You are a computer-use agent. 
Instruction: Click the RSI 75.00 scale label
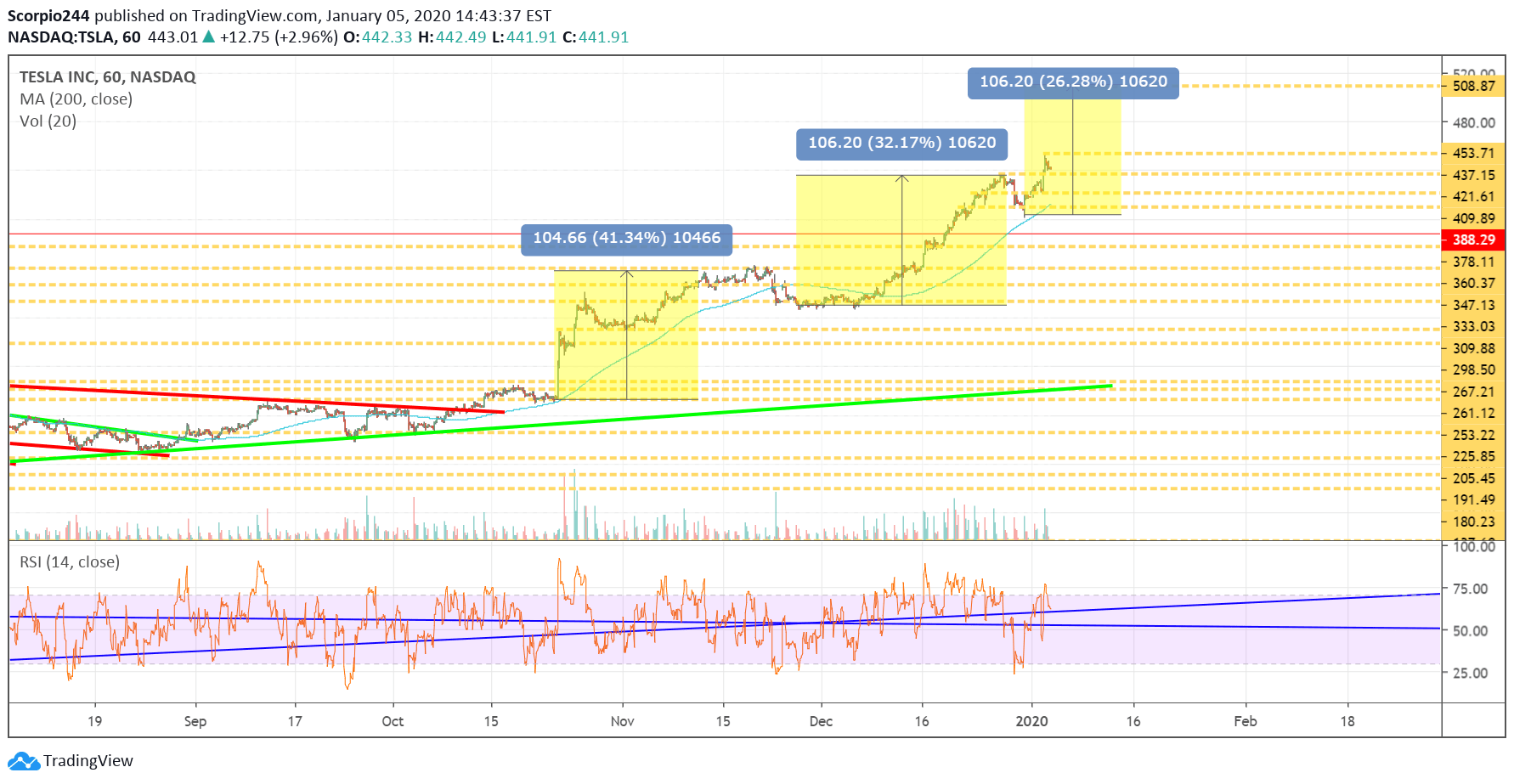1470,589
